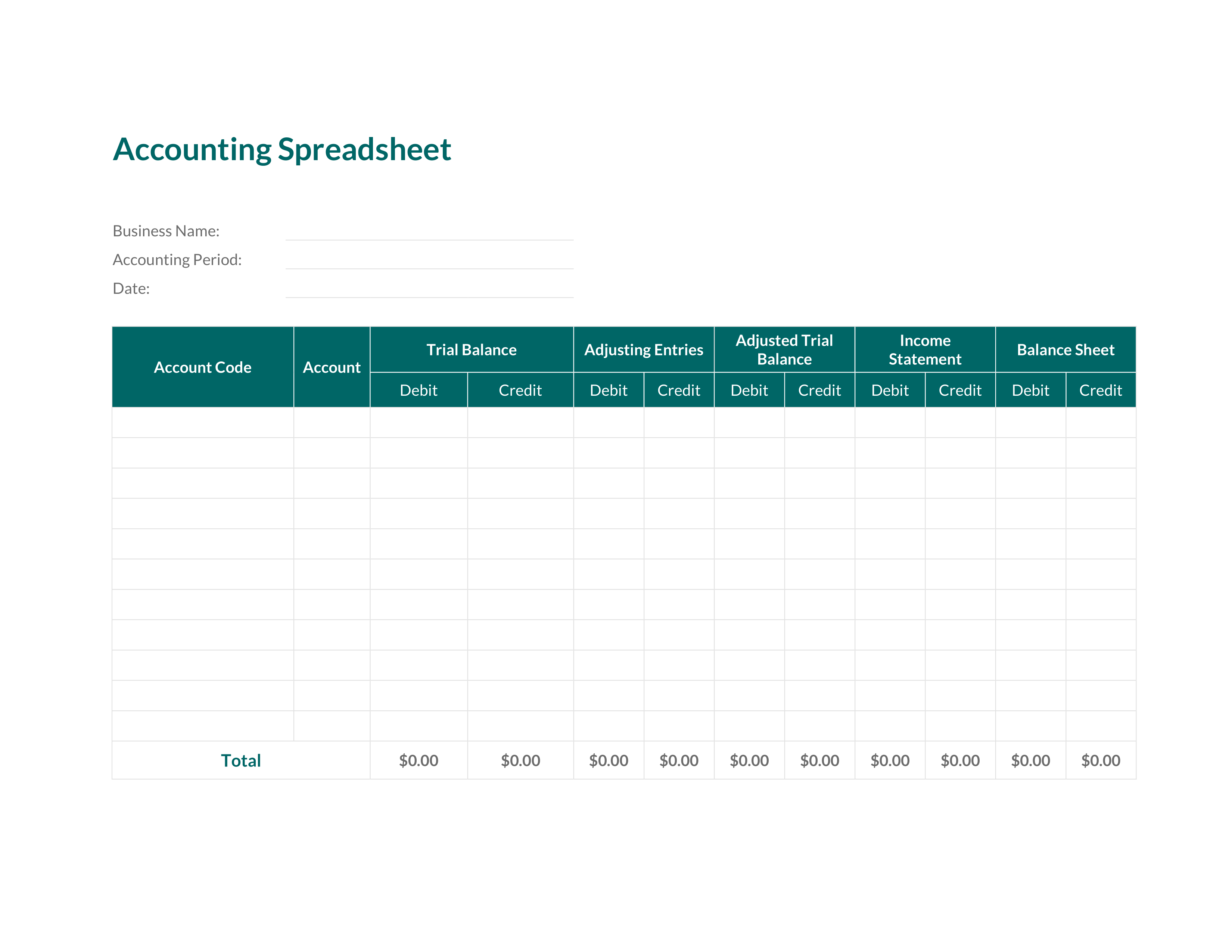This screenshot has width=1232, height=952.
Task: Click the Account Code column header
Action: pyautogui.click(x=202, y=367)
